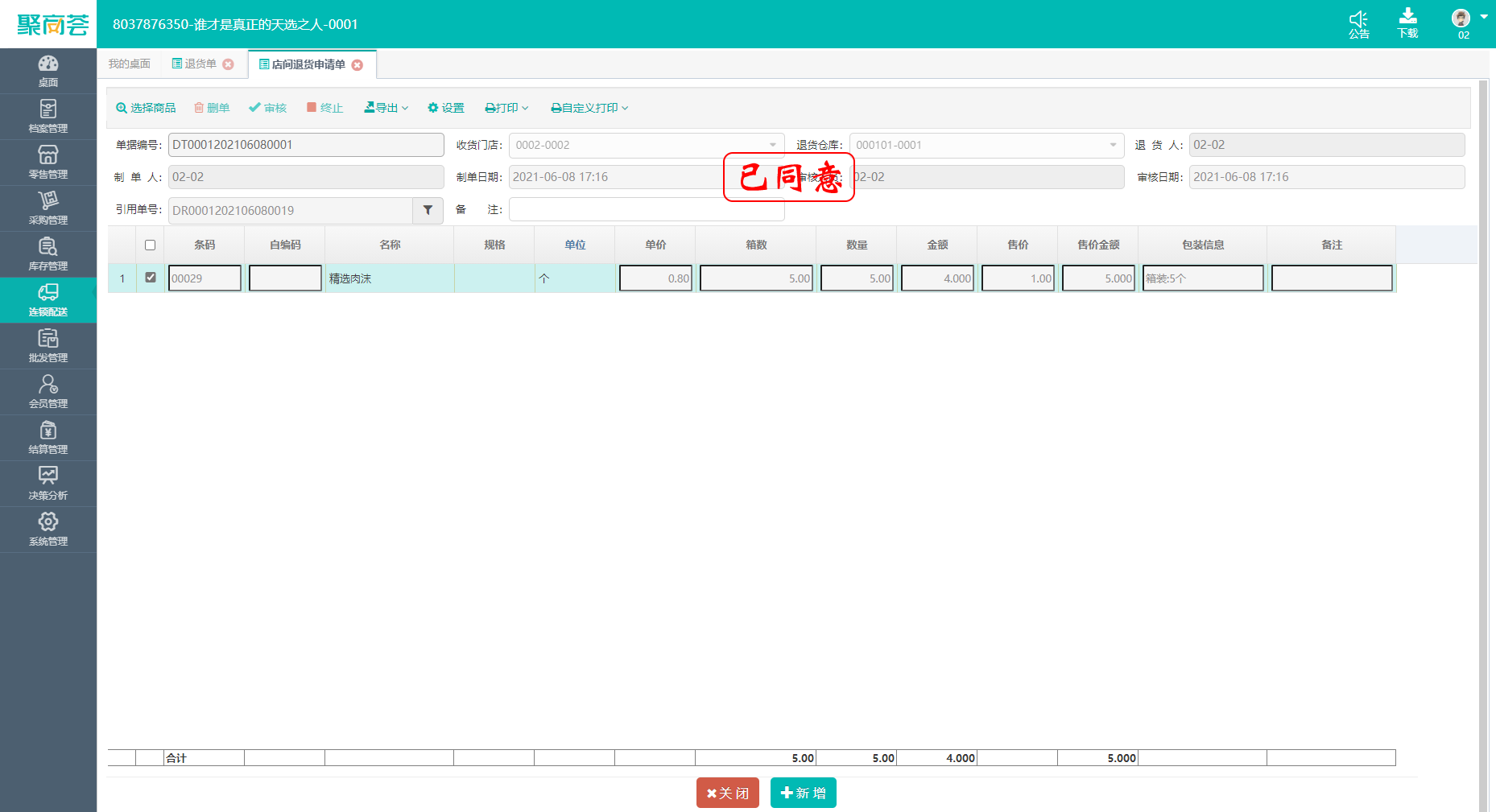Click the 单据编号 input field
Viewport: 1496px width, 812px height.
tap(306, 145)
